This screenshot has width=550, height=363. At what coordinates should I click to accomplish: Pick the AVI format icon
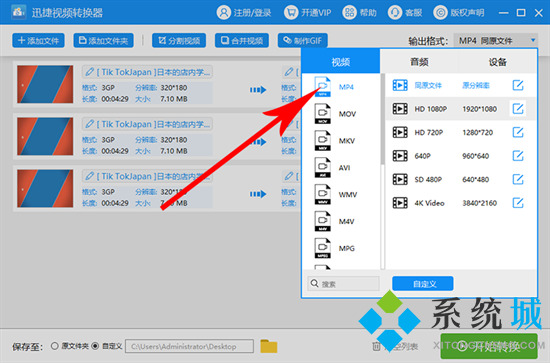pyautogui.click(x=322, y=168)
